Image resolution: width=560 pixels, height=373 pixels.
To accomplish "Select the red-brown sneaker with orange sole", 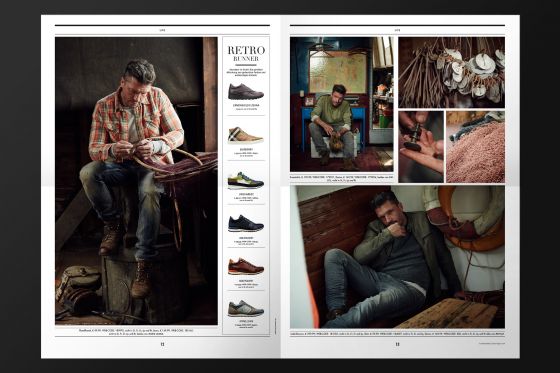I will (246, 267).
